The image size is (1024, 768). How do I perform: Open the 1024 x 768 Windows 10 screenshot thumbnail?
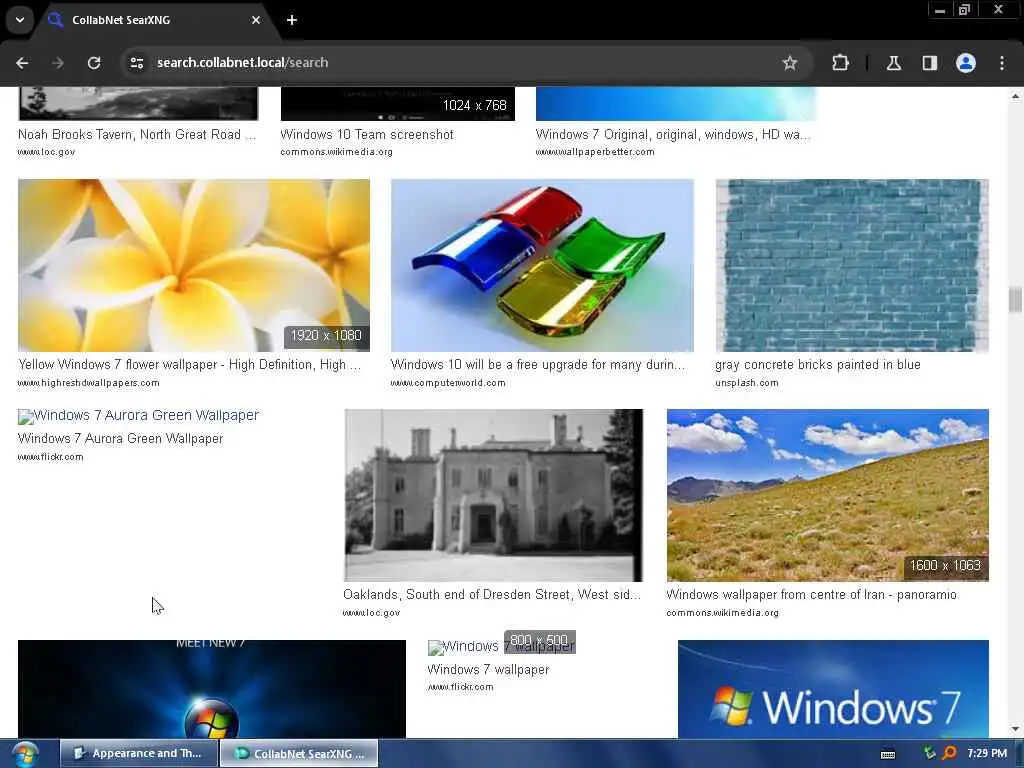(x=398, y=104)
